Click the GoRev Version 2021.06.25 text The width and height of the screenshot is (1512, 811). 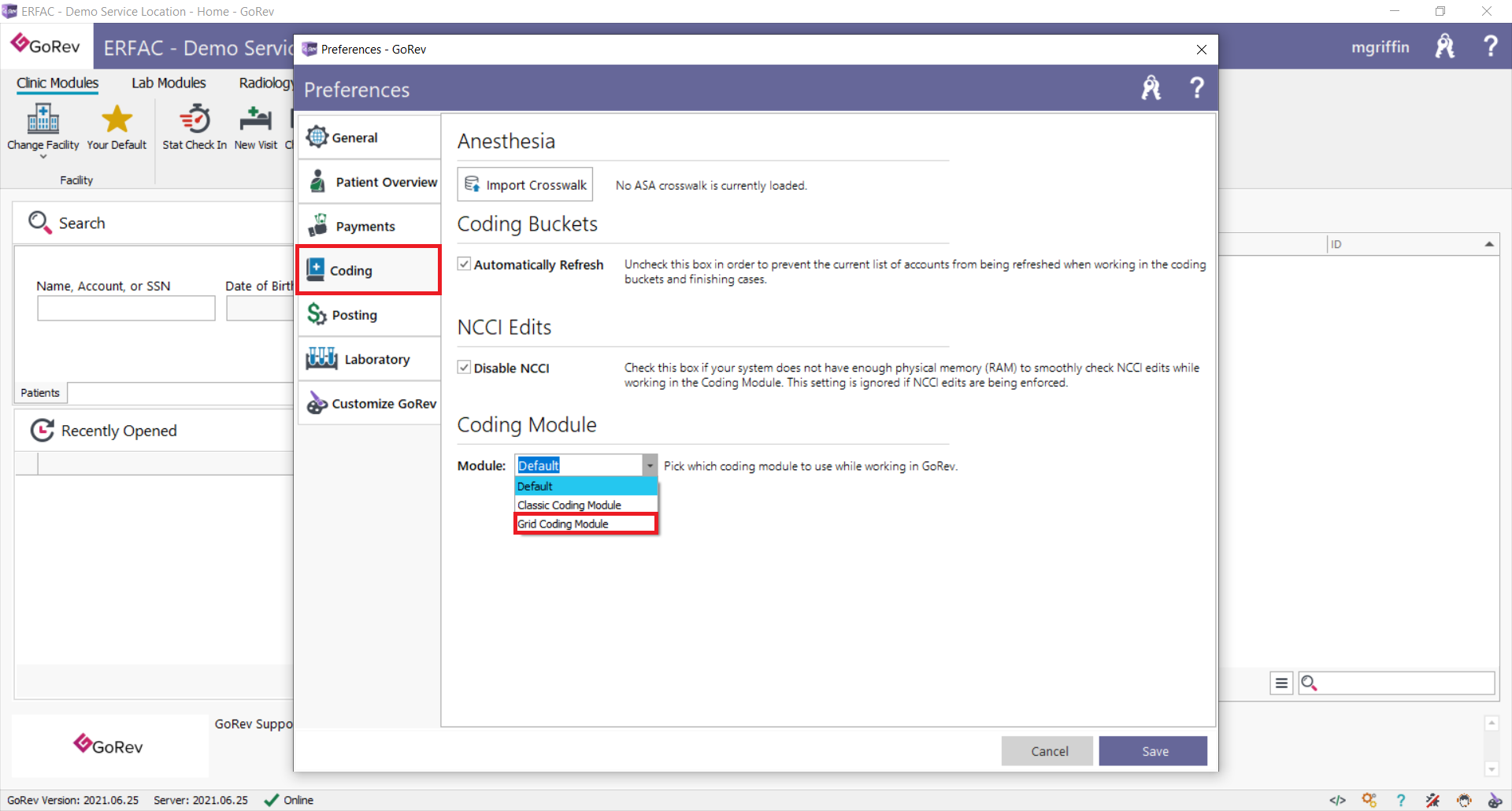point(72,800)
